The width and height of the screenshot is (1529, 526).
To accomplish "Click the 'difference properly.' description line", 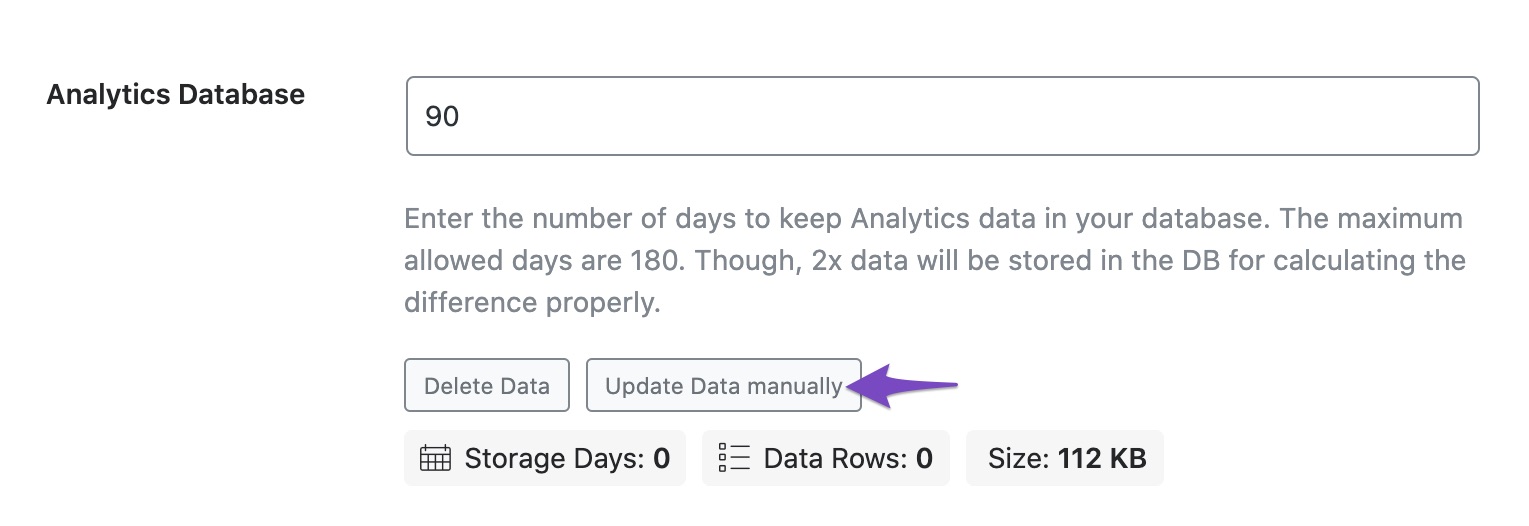I will tap(532, 304).
